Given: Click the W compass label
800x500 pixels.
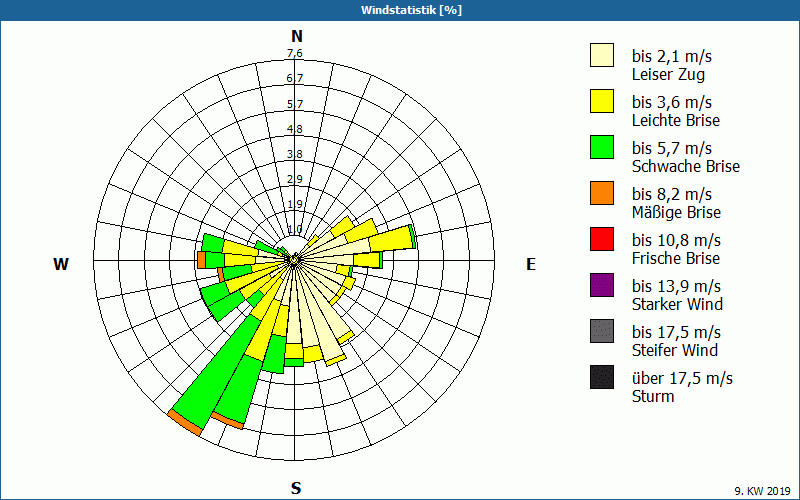Looking at the screenshot, I should pyautogui.click(x=61, y=264).
